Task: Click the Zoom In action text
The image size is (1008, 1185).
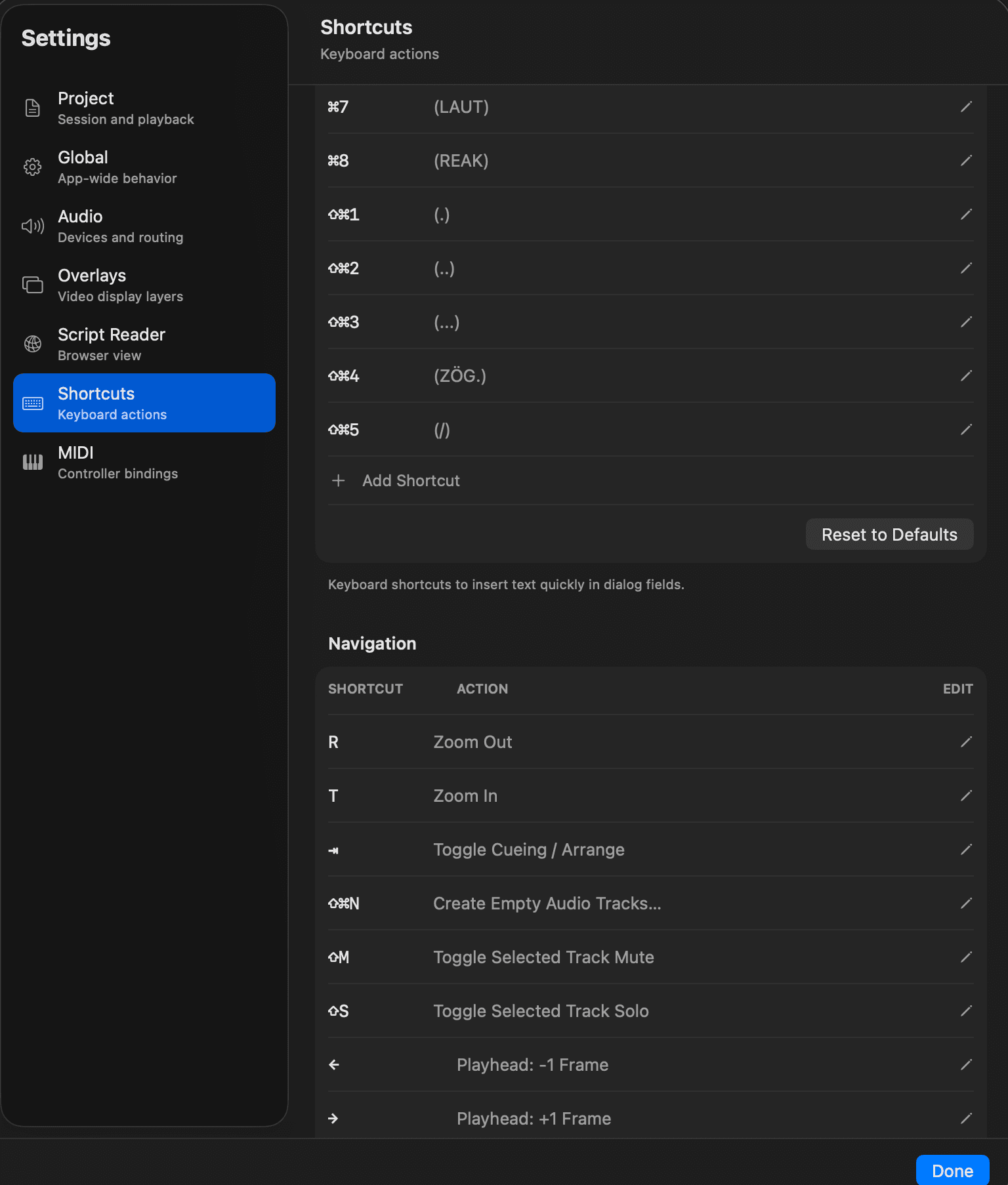Action: (x=465, y=796)
